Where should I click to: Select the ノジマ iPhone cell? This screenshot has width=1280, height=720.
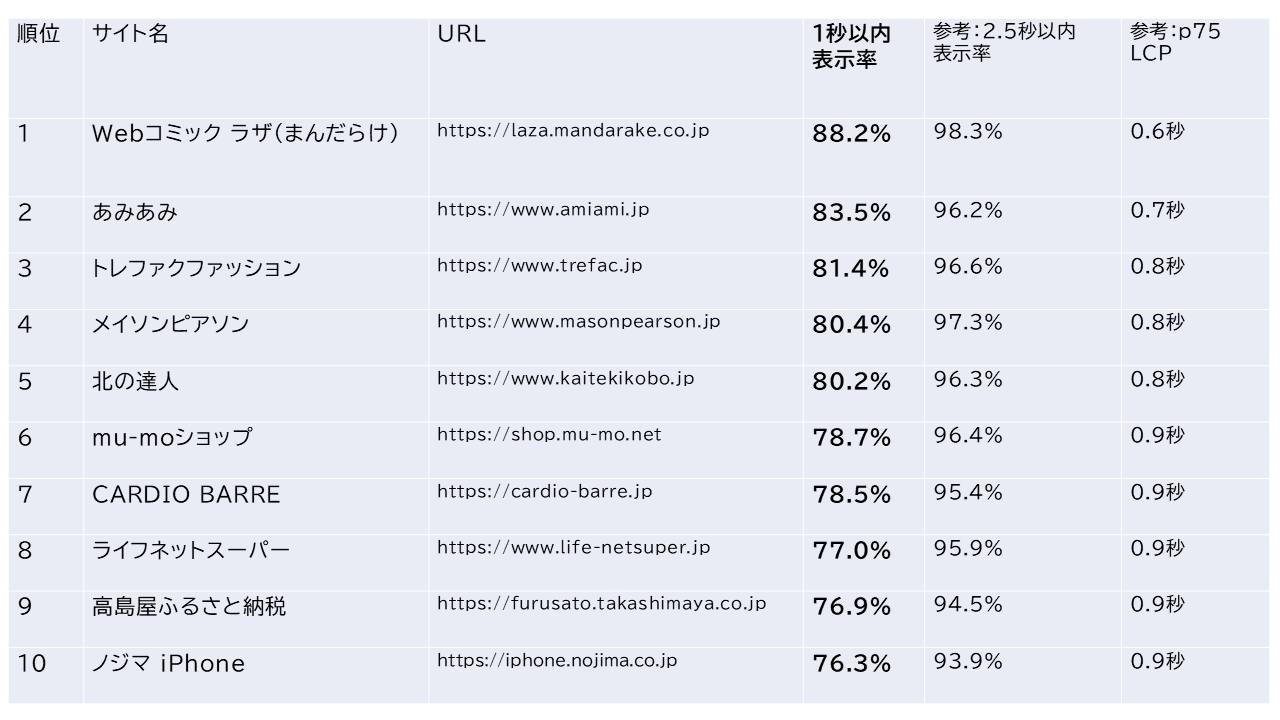click(x=168, y=664)
